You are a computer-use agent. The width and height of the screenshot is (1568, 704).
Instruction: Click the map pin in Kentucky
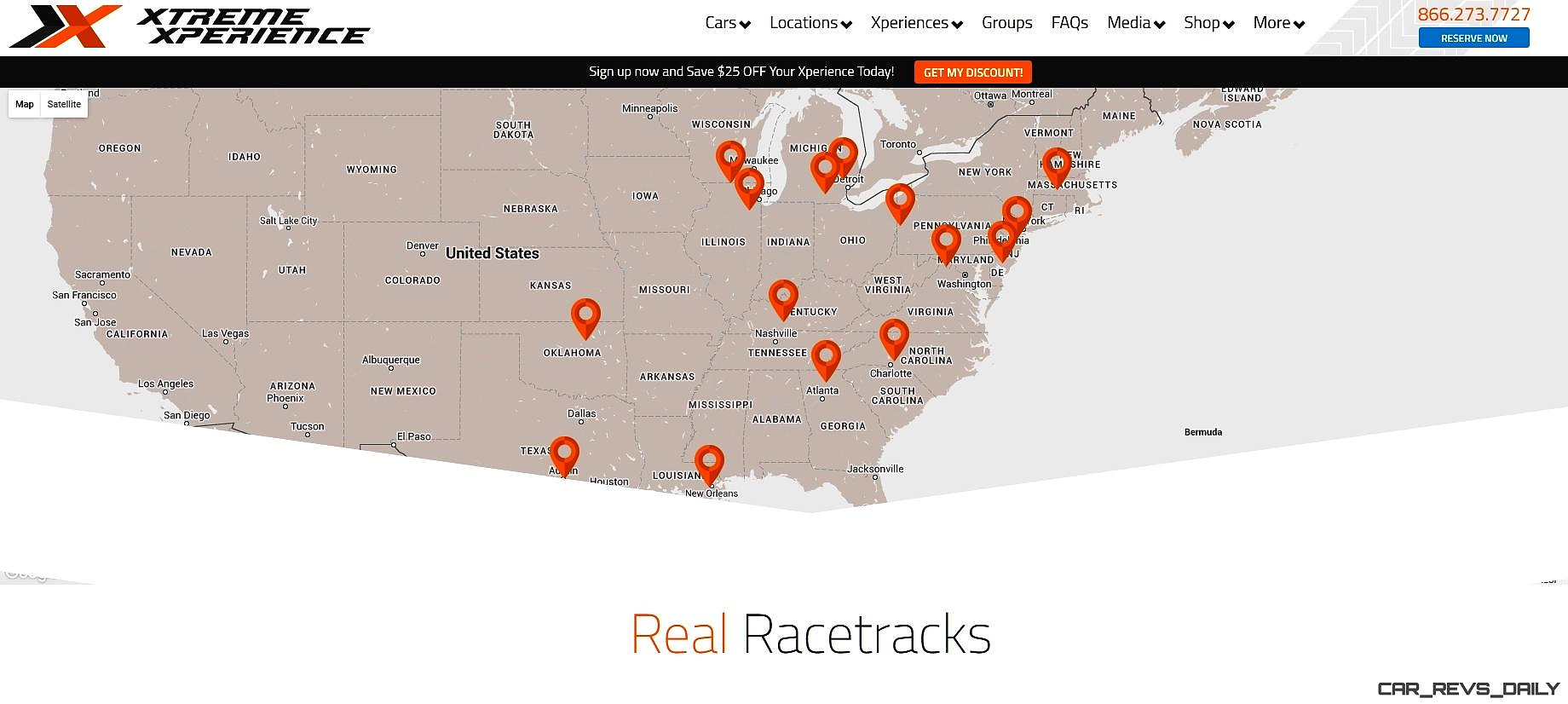pos(783,300)
